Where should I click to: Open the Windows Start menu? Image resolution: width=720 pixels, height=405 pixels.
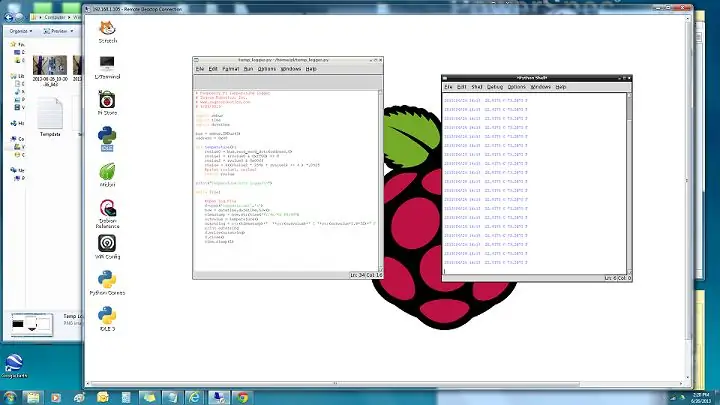[10, 398]
